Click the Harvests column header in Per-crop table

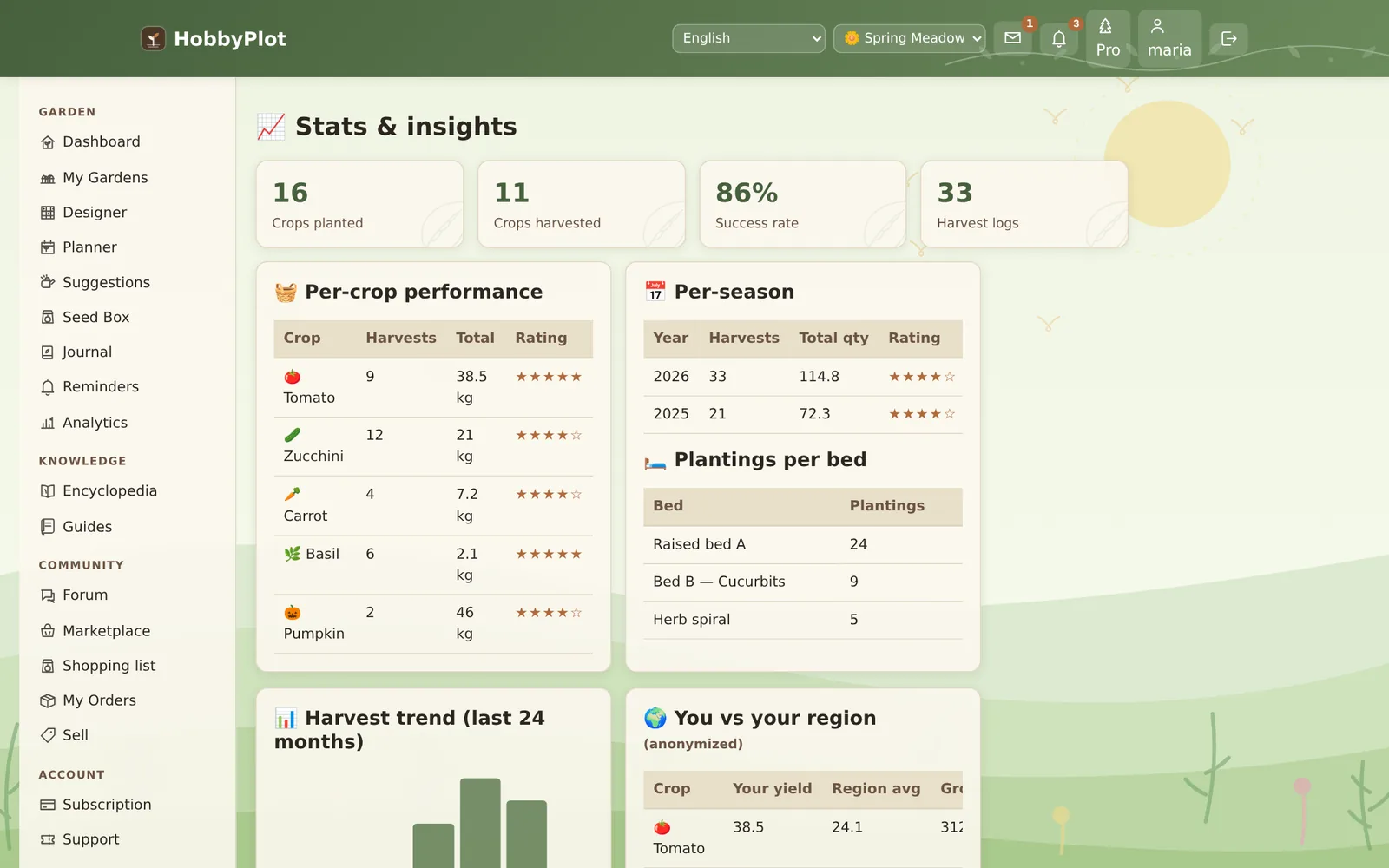401,339
